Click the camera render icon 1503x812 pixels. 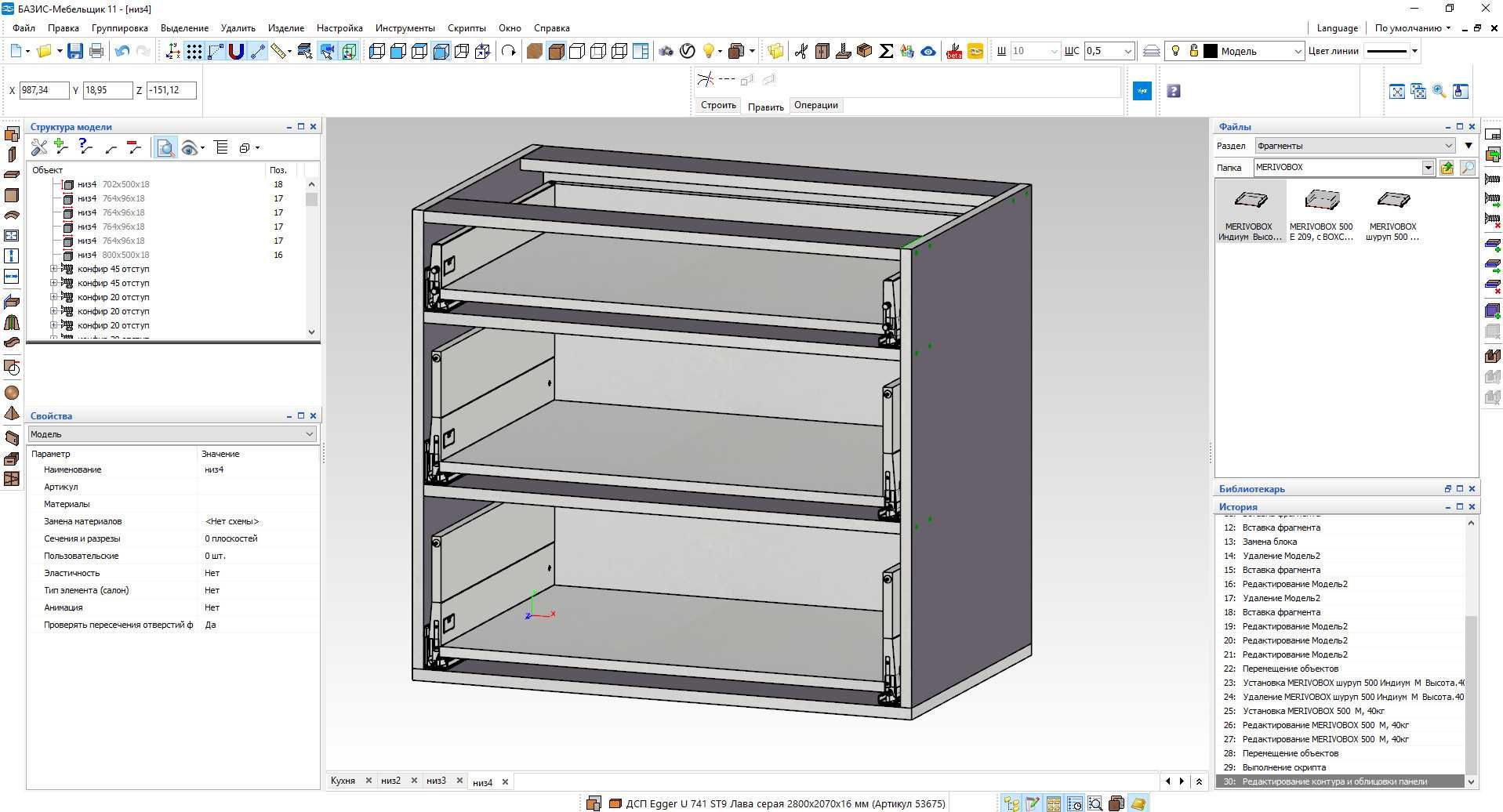tap(666, 51)
